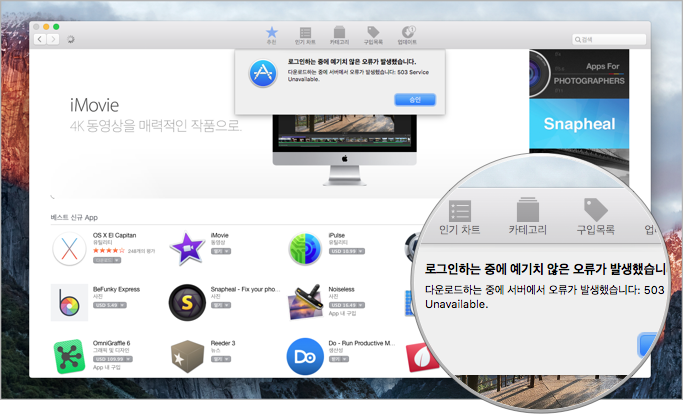
Task: Open the Snapheal app icon
Action: 187,302
